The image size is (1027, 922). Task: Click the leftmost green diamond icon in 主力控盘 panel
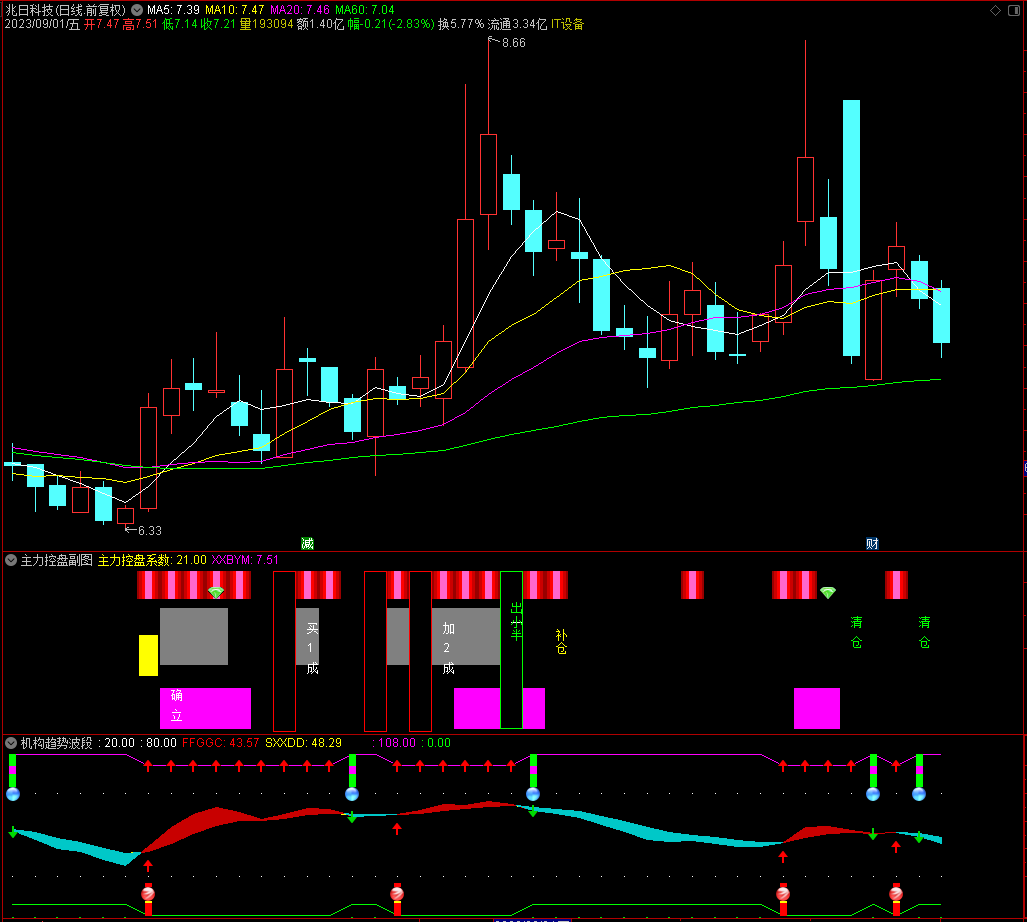(x=215, y=592)
